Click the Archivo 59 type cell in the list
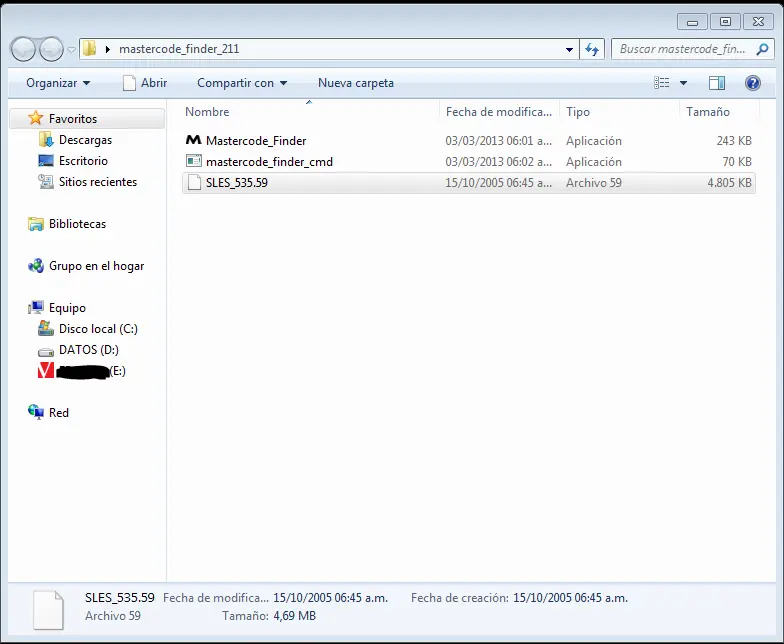The image size is (784, 644). [594, 183]
